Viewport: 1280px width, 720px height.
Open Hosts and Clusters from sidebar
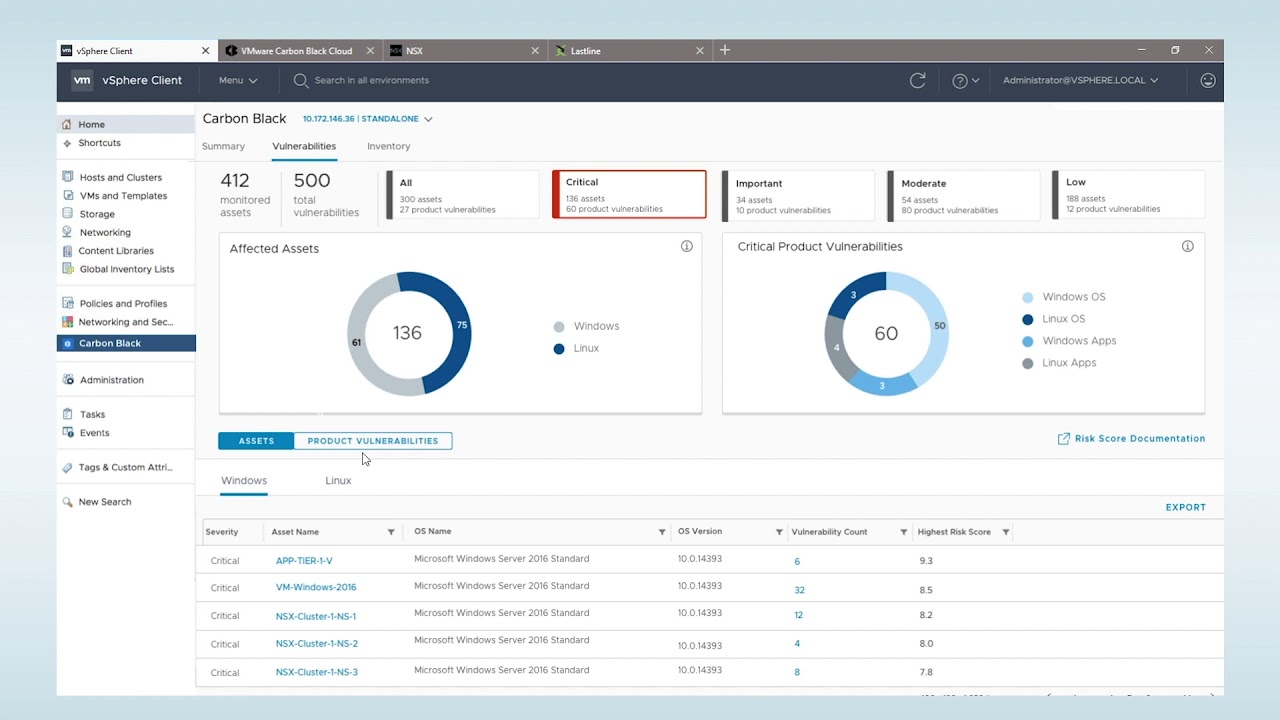coord(121,177)
